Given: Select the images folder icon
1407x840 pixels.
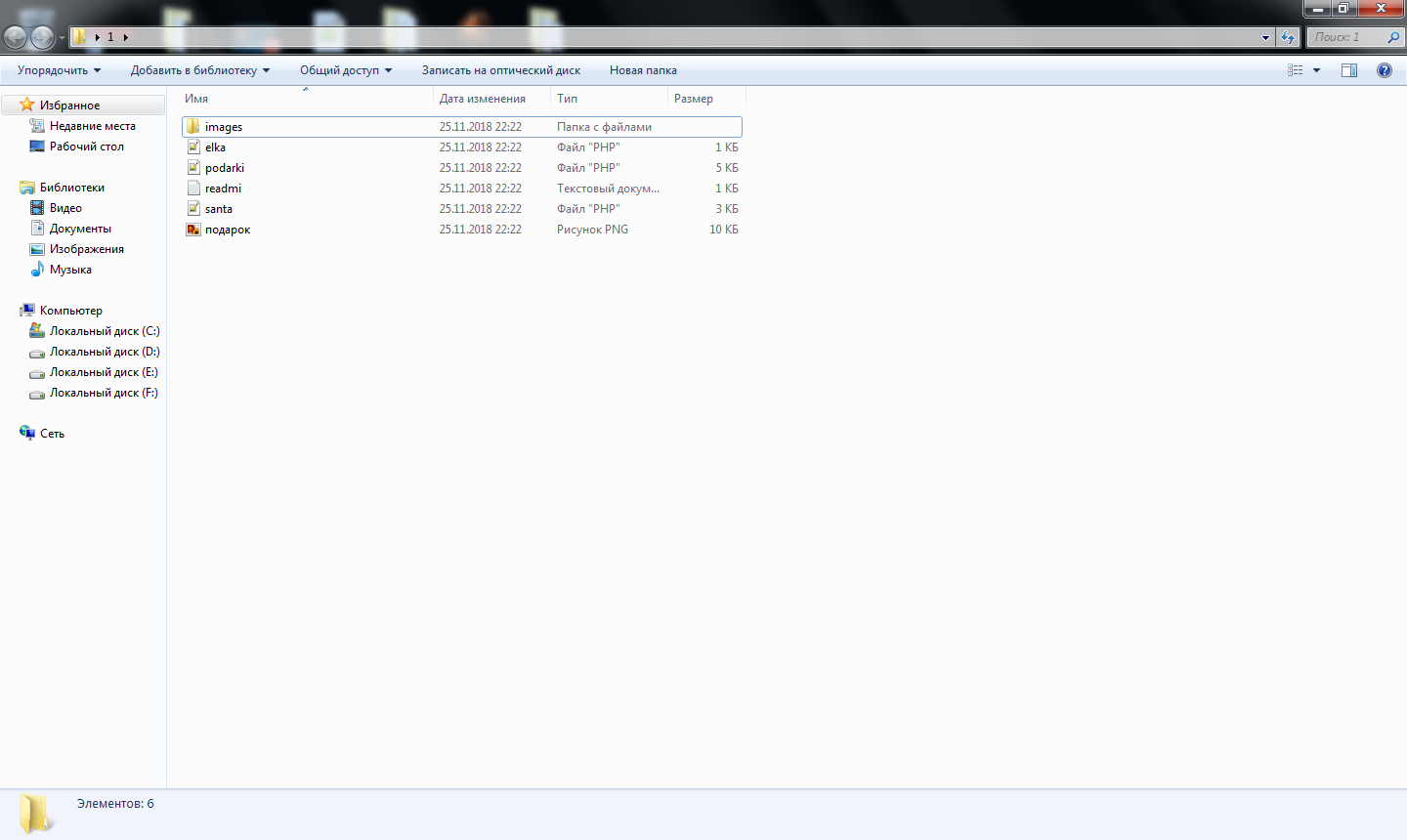Looking at the screenshot, I should [193, 127].
